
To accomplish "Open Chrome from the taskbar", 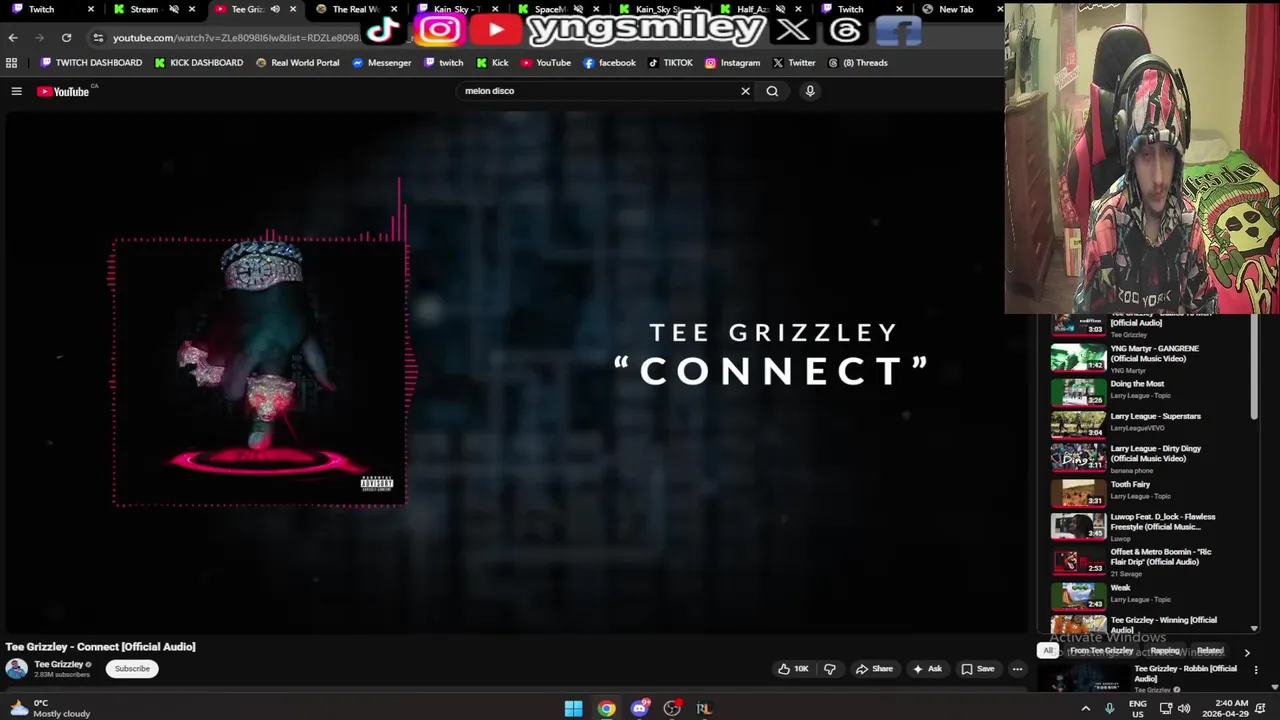I will [606, 709].
